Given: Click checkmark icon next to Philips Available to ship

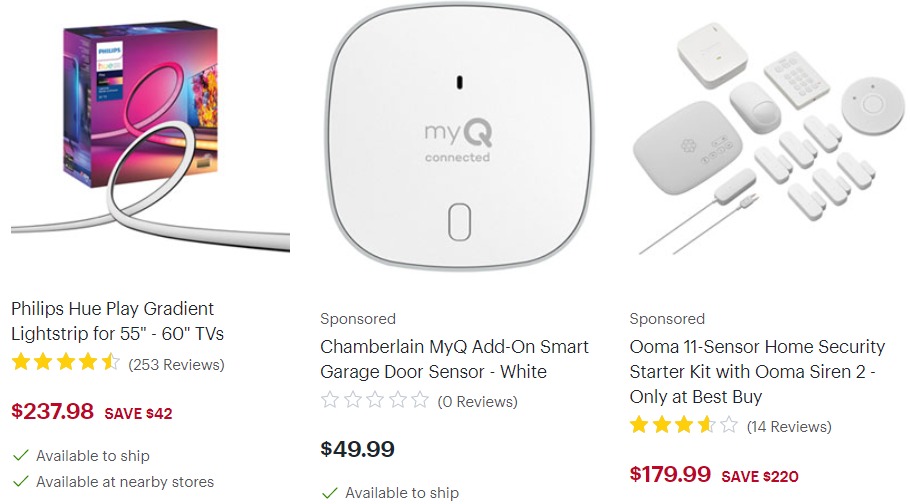Looking at the screenshot, I should [x=21, y=455].
